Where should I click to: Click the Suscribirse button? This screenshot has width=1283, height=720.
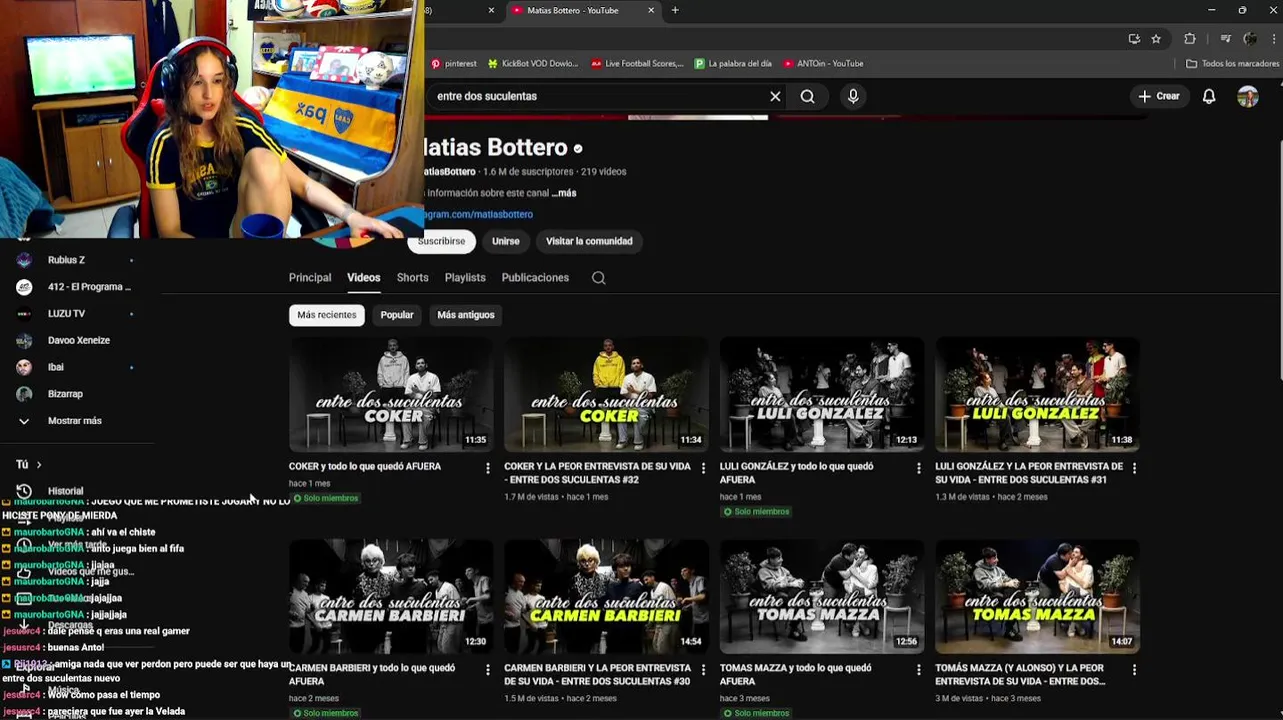[x=441, y=241]
